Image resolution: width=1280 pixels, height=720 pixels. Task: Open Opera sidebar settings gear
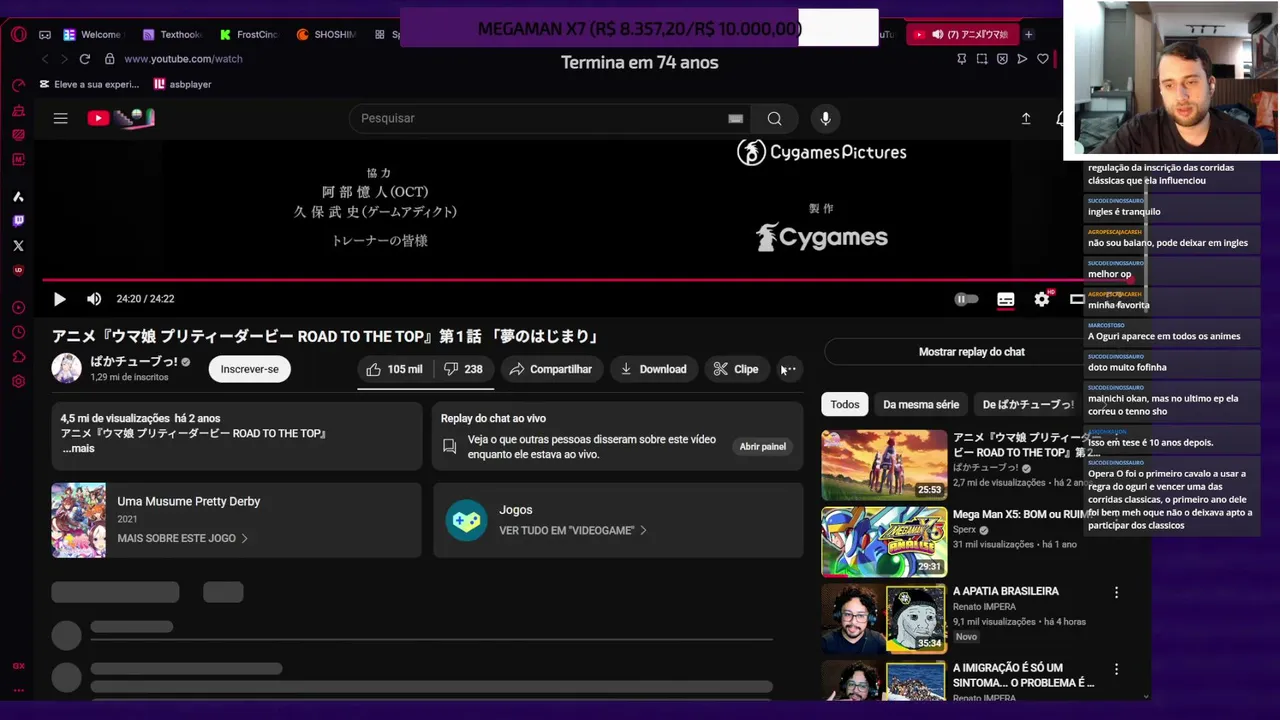pos(19,382)
